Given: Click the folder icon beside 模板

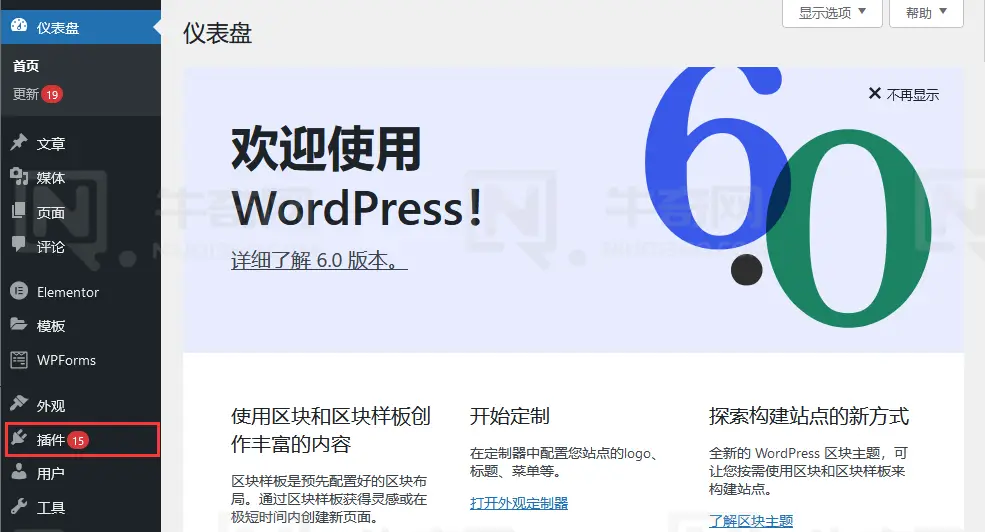Looking at the screenshot, I should coord(19,324).
